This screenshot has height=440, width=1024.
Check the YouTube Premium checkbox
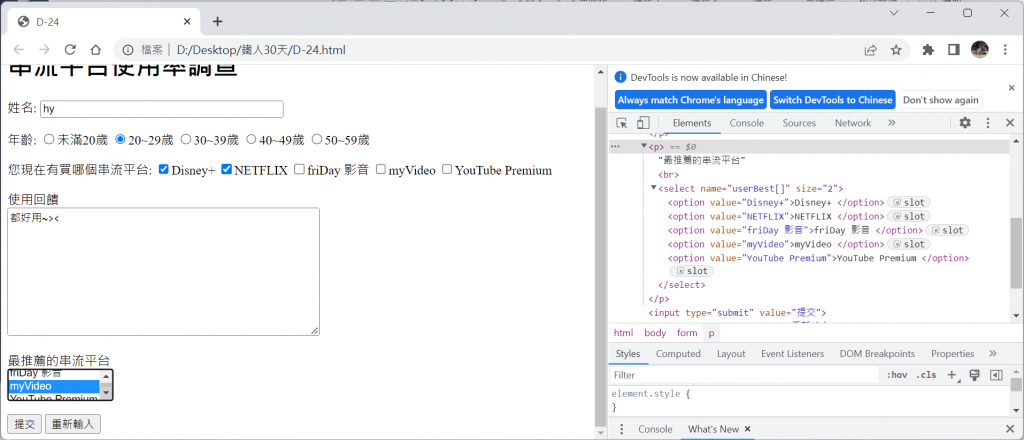point(447,170)
